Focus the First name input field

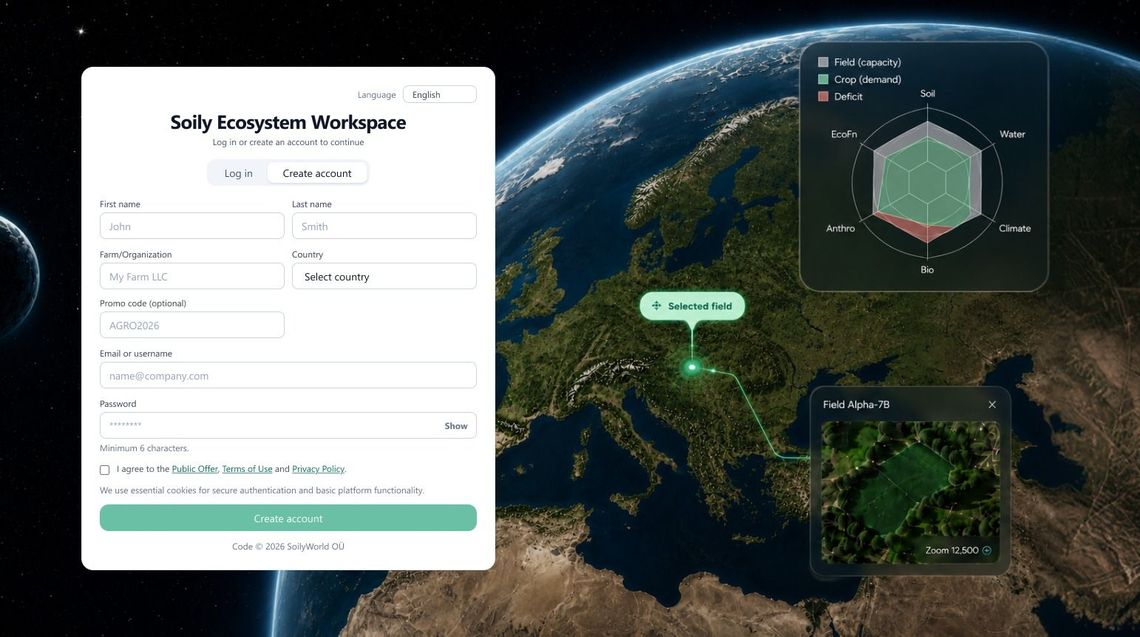(x=192, y=226)
